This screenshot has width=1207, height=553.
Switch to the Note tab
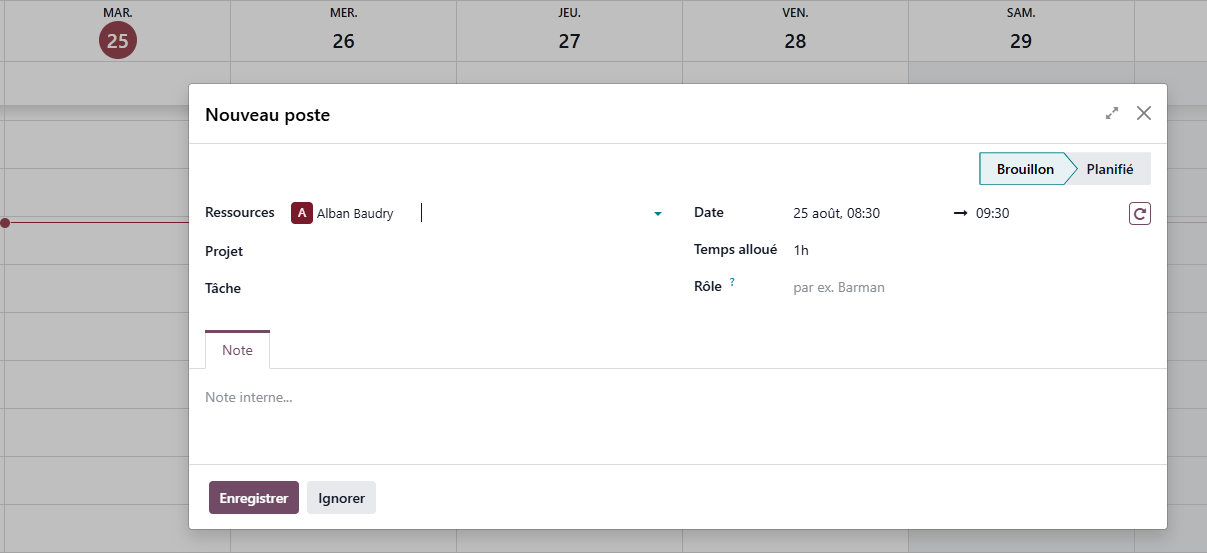point(237,350)
